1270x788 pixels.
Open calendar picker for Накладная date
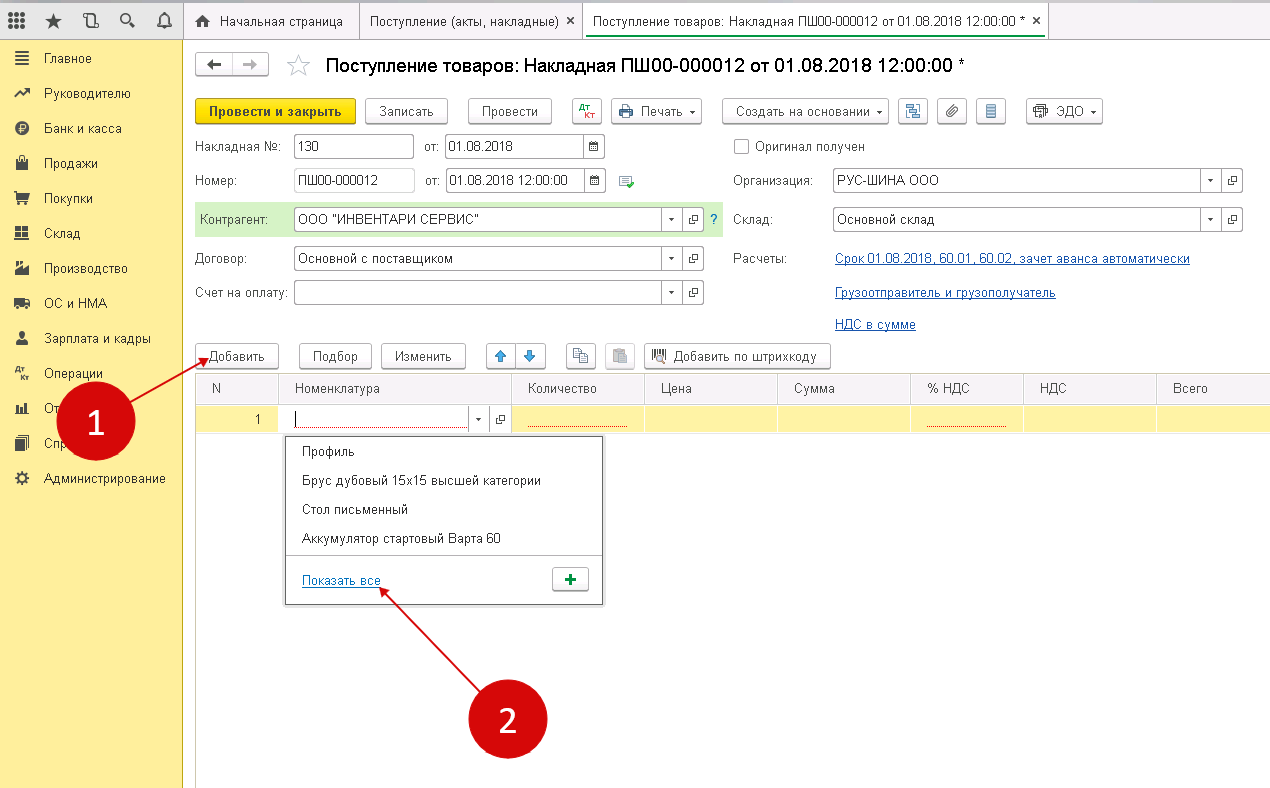pos(594,146)
